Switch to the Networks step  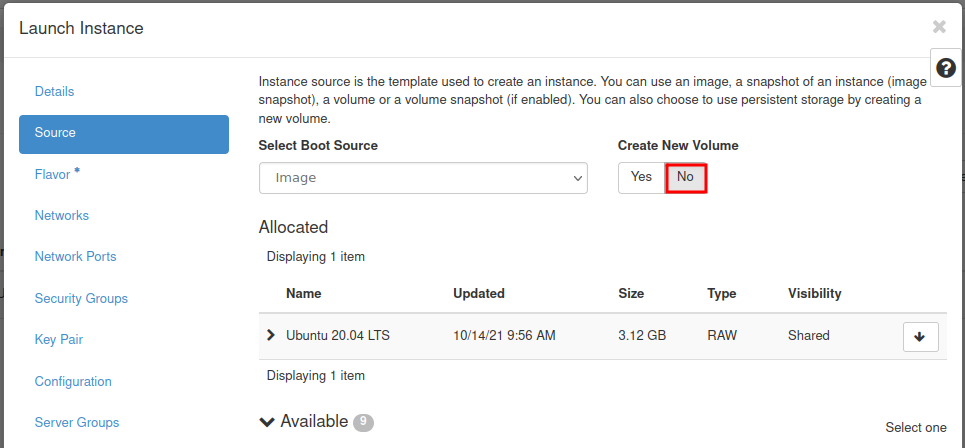[x=62, y=216]
